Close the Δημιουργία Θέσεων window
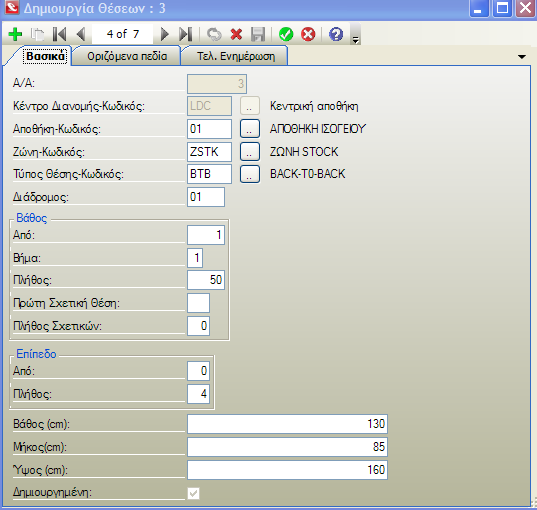Image resolution: width=537 pixels, height=510 pixels. click(x=525, y=8)
